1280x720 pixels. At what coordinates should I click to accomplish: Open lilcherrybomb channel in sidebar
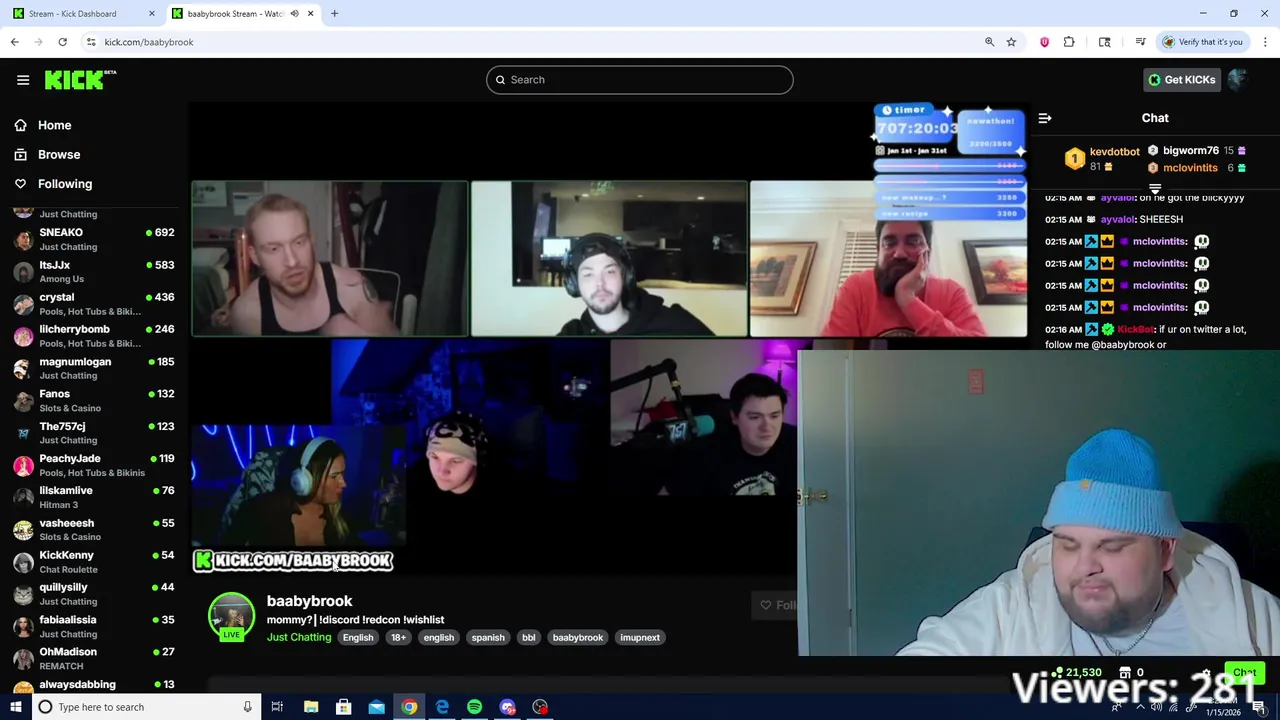(x=94, y=336)
